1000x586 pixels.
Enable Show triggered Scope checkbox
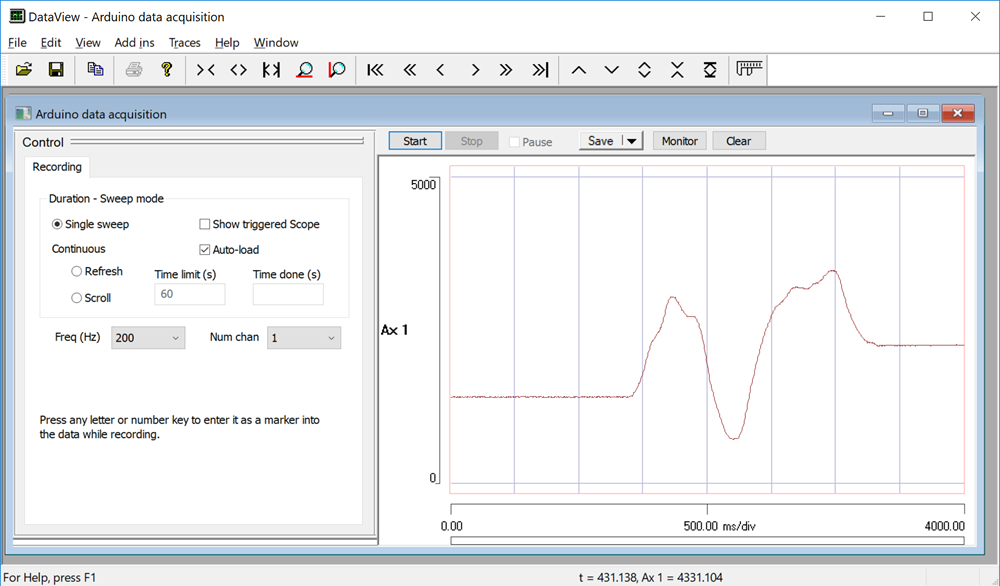click(x=205, y=224)
